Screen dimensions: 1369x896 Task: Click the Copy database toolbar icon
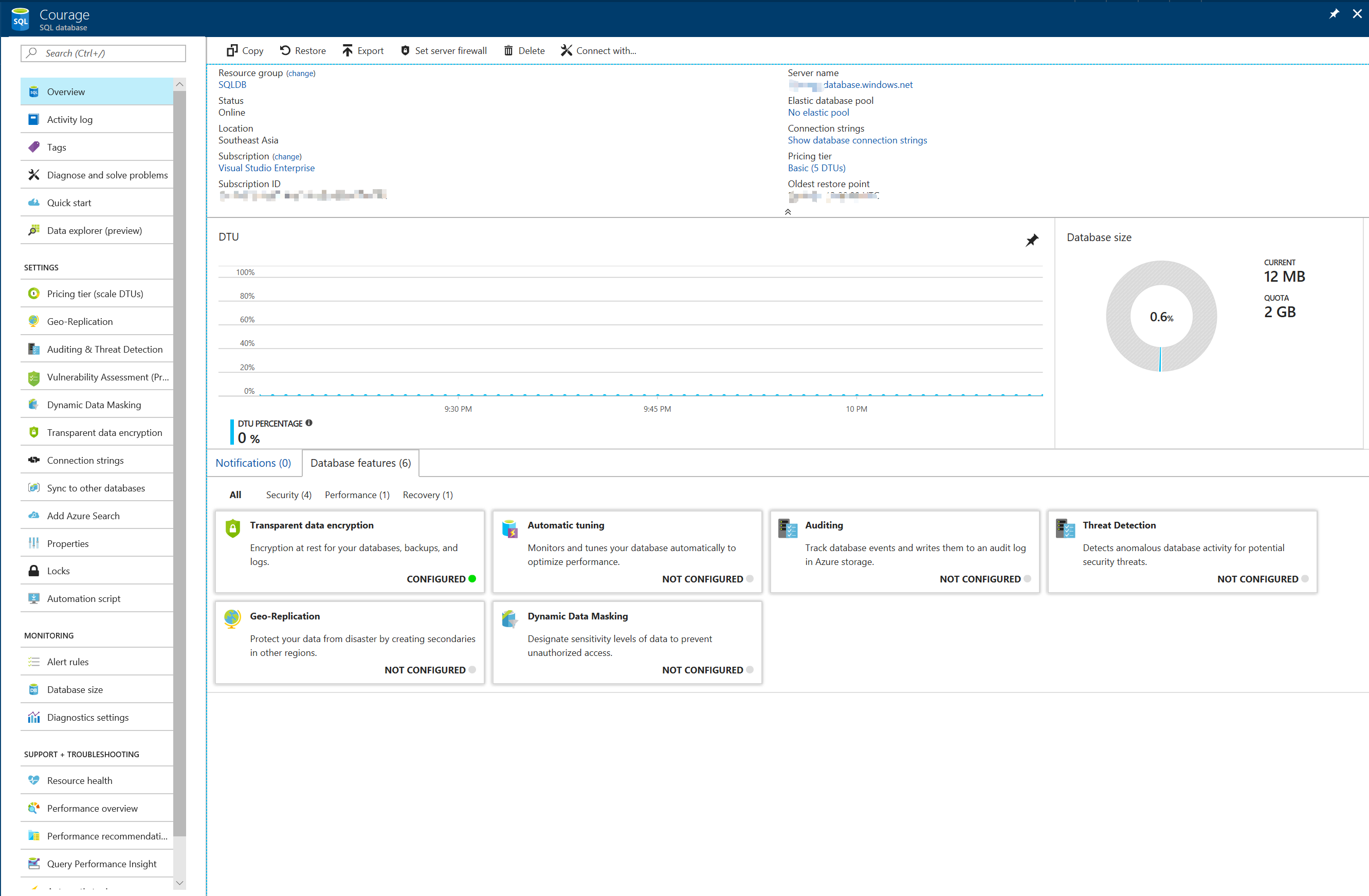[232, 50]
